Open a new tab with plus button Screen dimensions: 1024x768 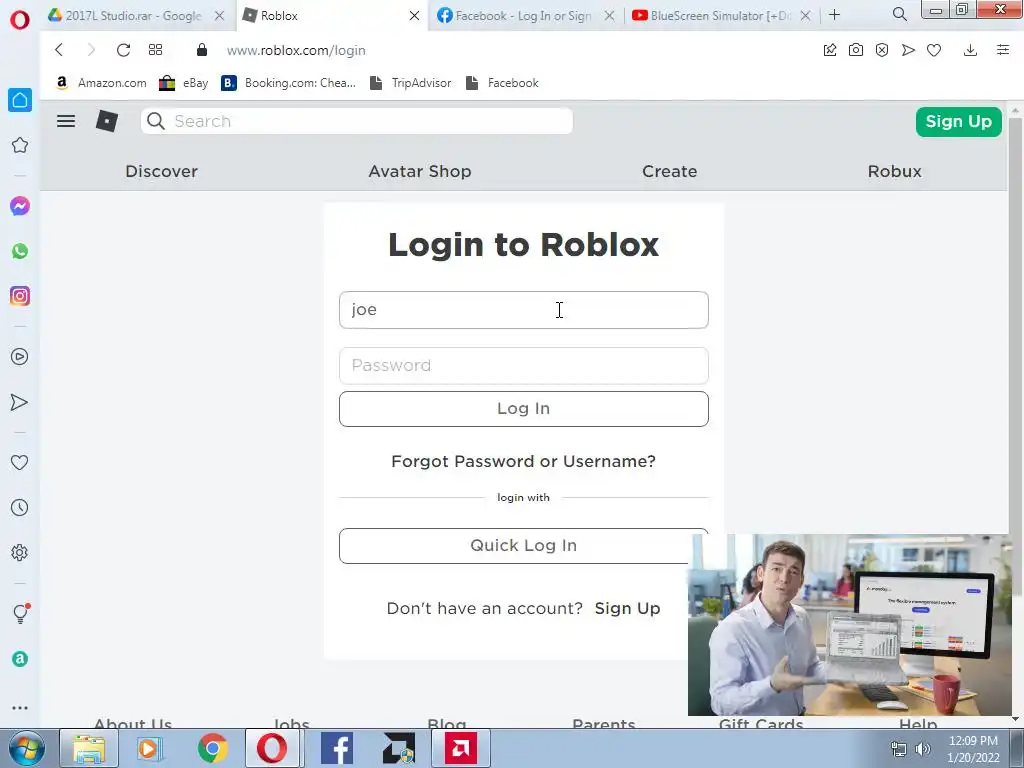point(835,14)
